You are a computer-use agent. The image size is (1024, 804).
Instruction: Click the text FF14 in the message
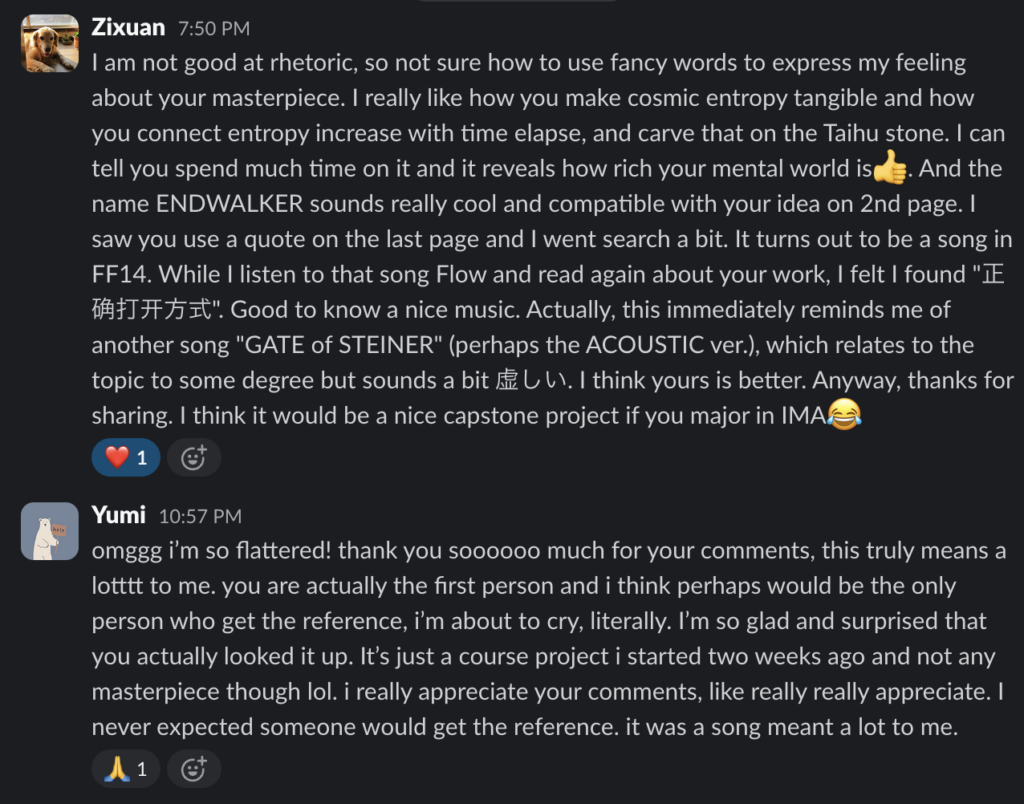tap(116, 275)
